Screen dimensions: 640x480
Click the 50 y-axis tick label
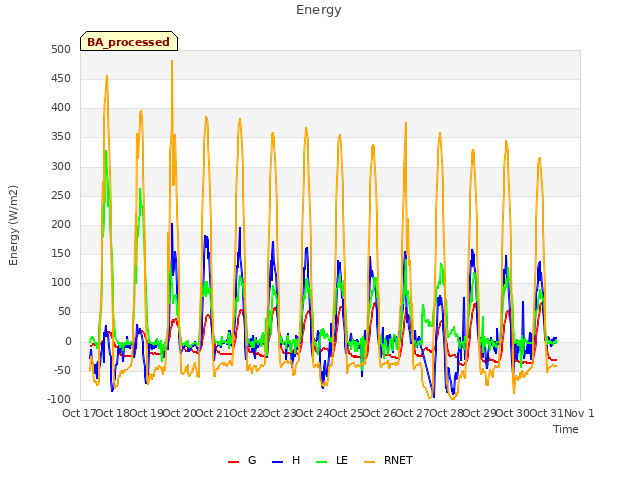point(64,312)
